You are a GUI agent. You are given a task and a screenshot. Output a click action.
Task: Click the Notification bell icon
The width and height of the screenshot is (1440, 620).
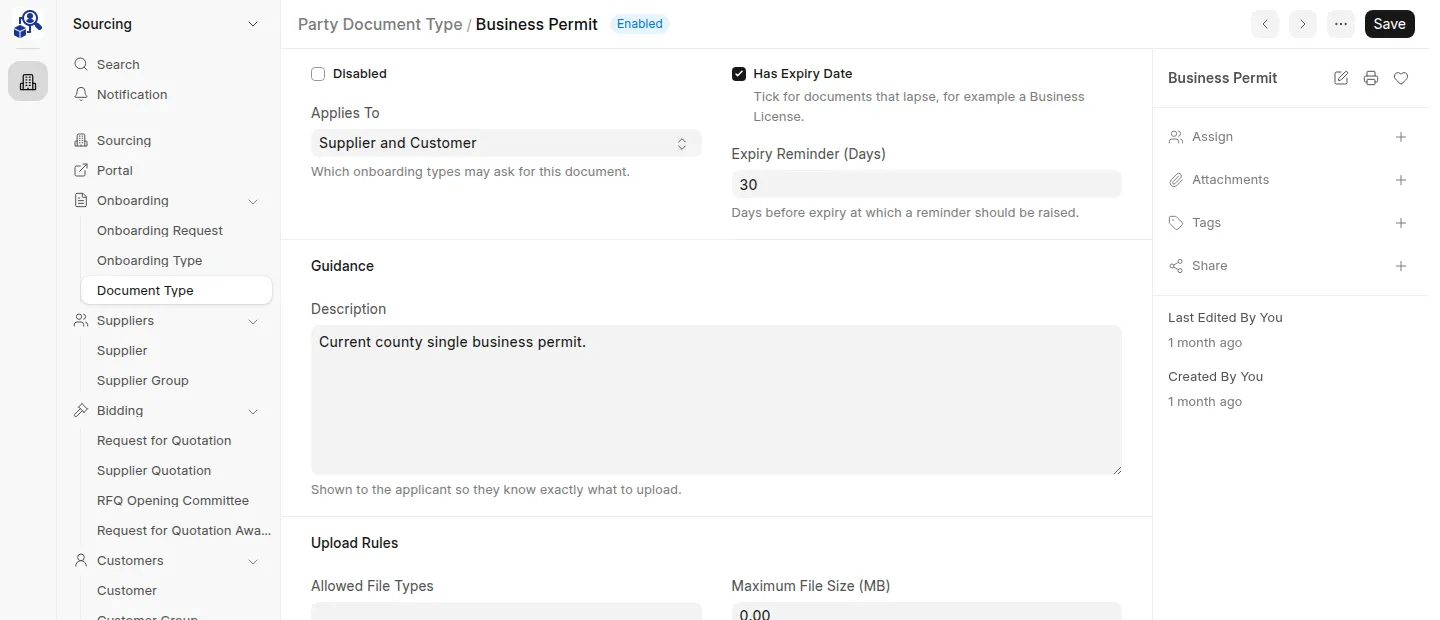click(81, 94)
